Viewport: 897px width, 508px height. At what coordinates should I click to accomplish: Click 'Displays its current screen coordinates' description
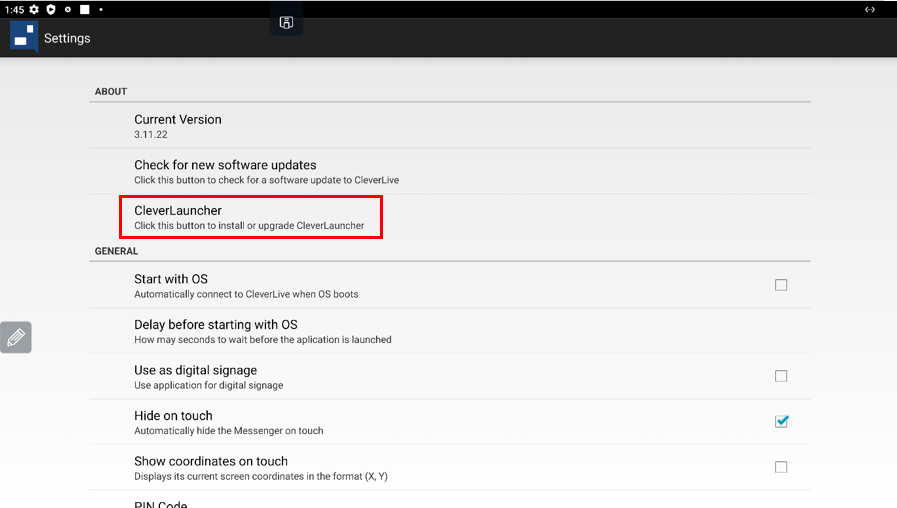point(261,476)
